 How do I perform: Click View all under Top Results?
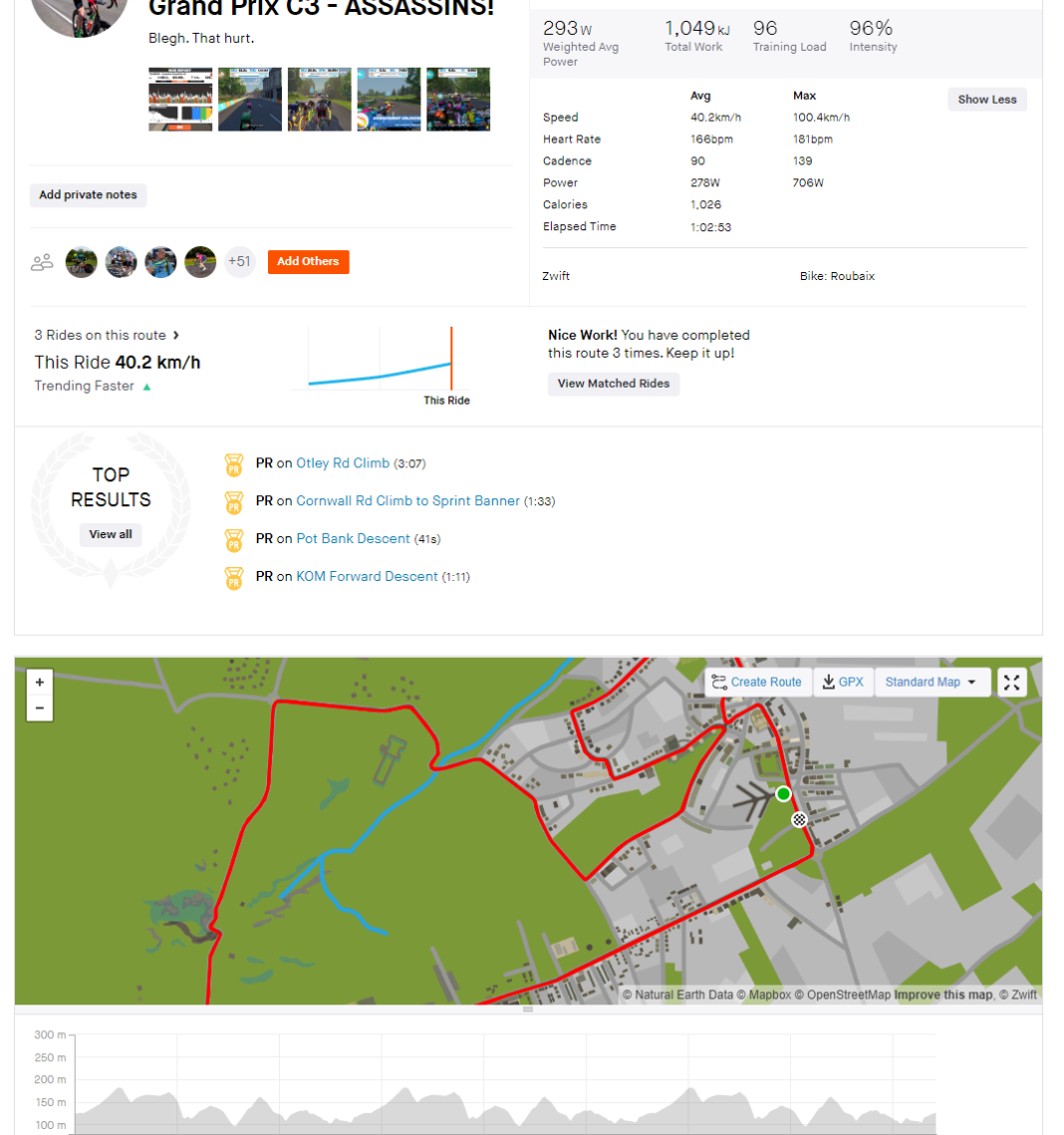click(110, 534)
